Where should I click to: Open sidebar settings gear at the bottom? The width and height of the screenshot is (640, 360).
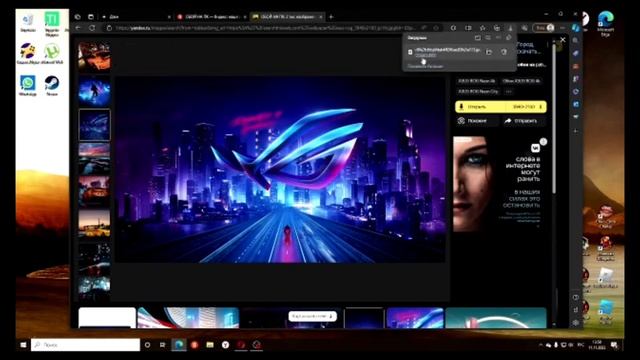576,322
